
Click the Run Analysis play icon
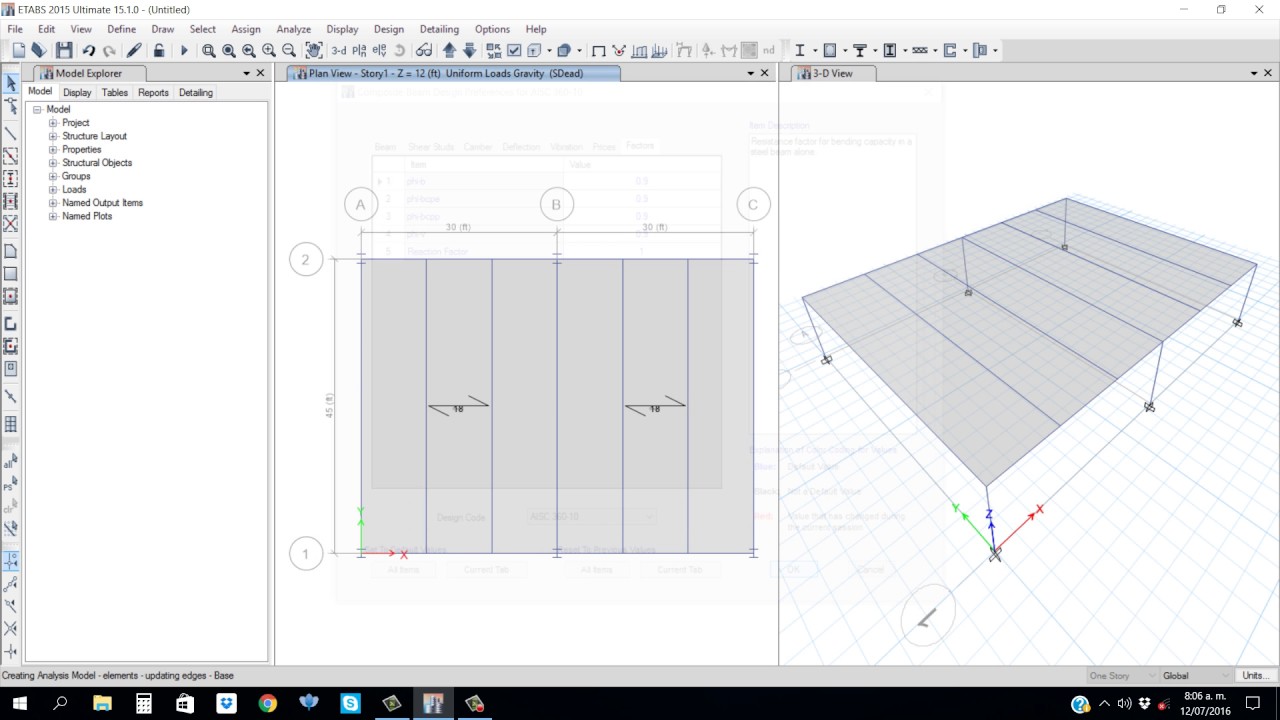(183, 50)
